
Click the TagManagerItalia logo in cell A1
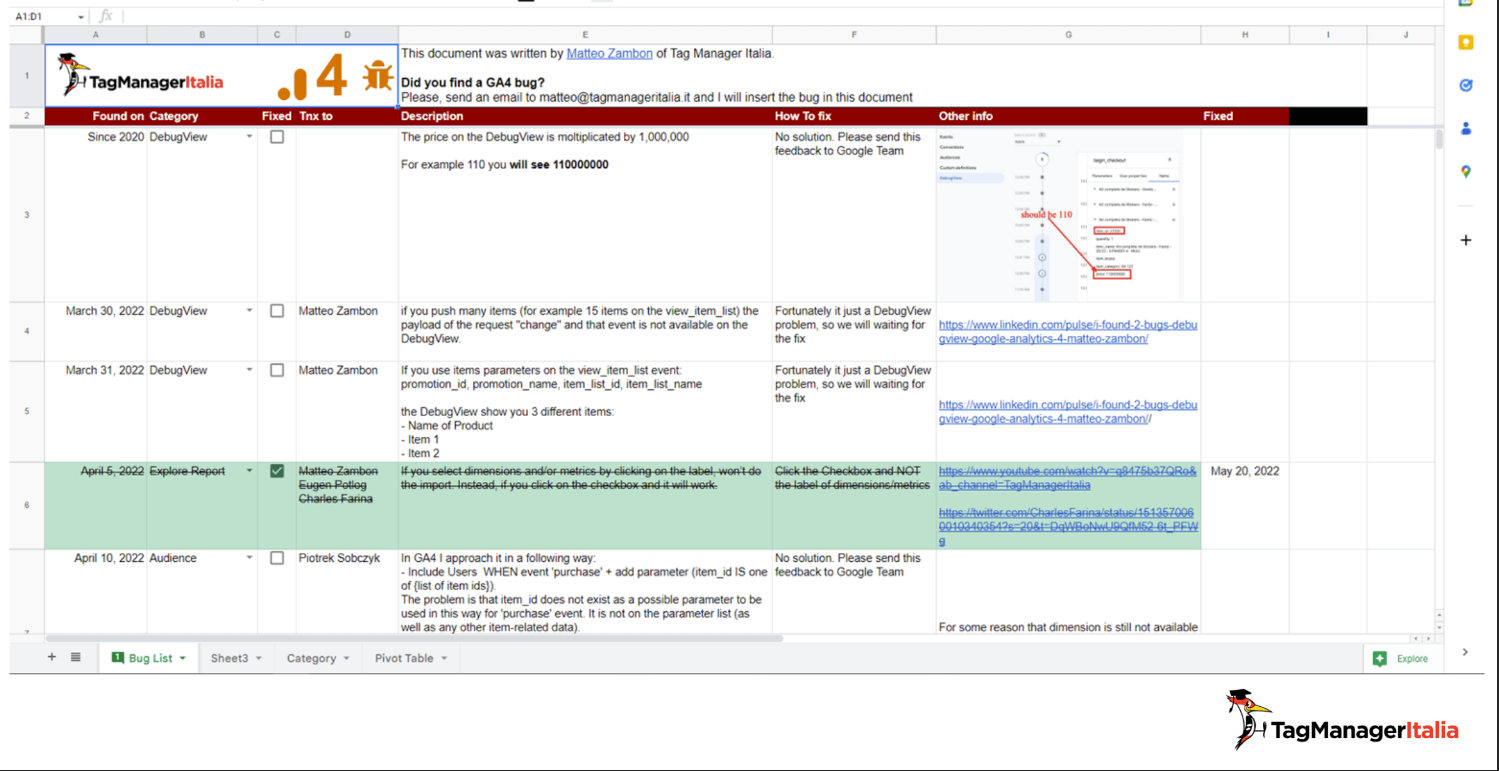140,76
